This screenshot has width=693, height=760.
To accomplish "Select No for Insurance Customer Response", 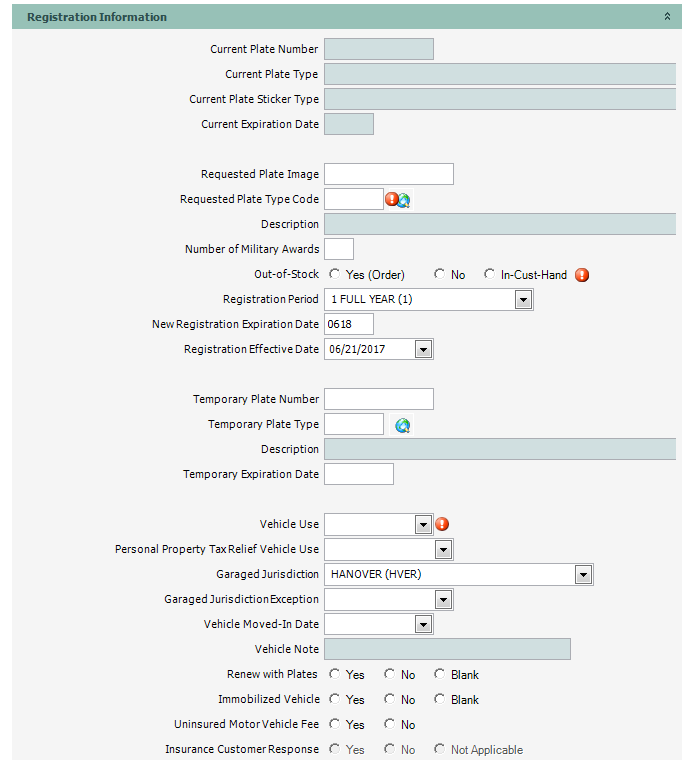I will click(390, 749).
